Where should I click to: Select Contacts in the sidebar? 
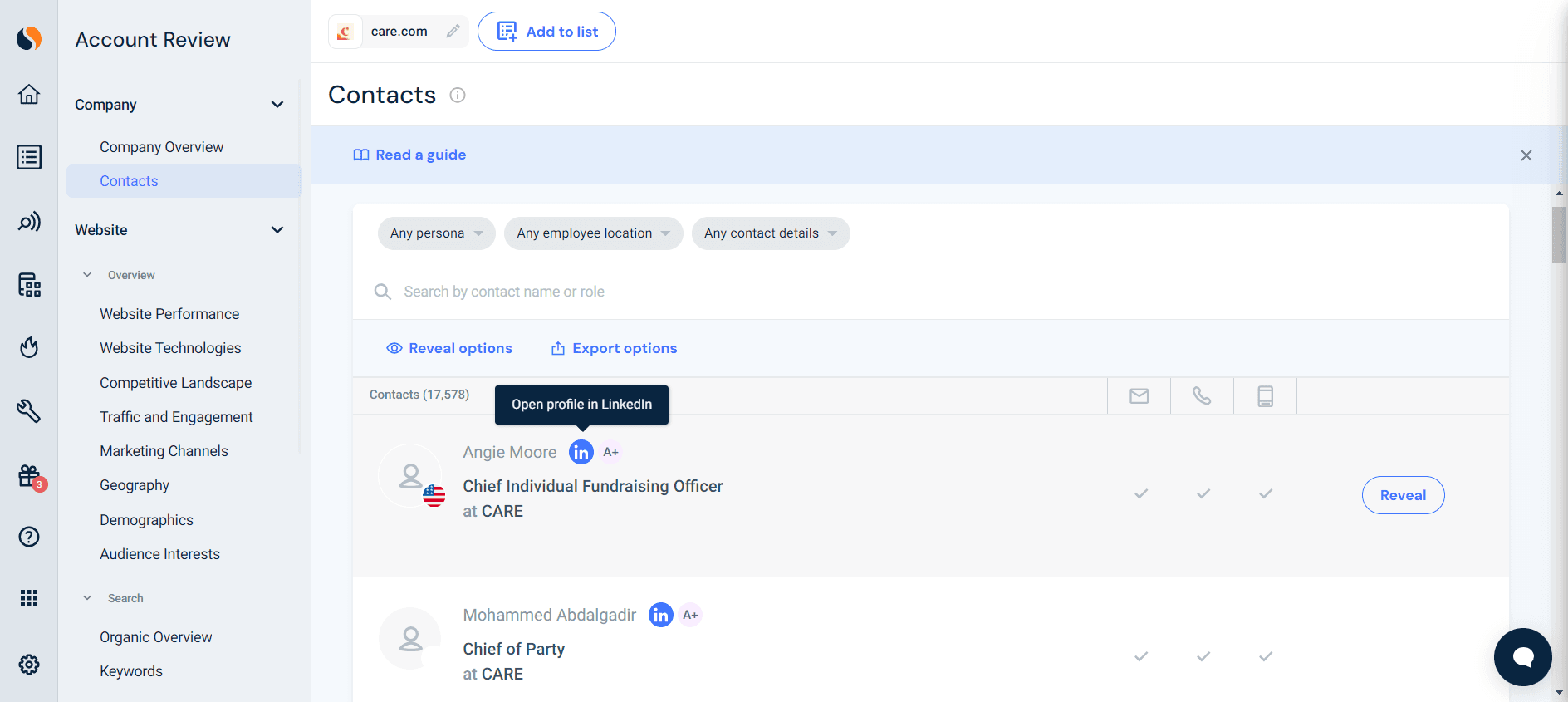tap(184, 181)
